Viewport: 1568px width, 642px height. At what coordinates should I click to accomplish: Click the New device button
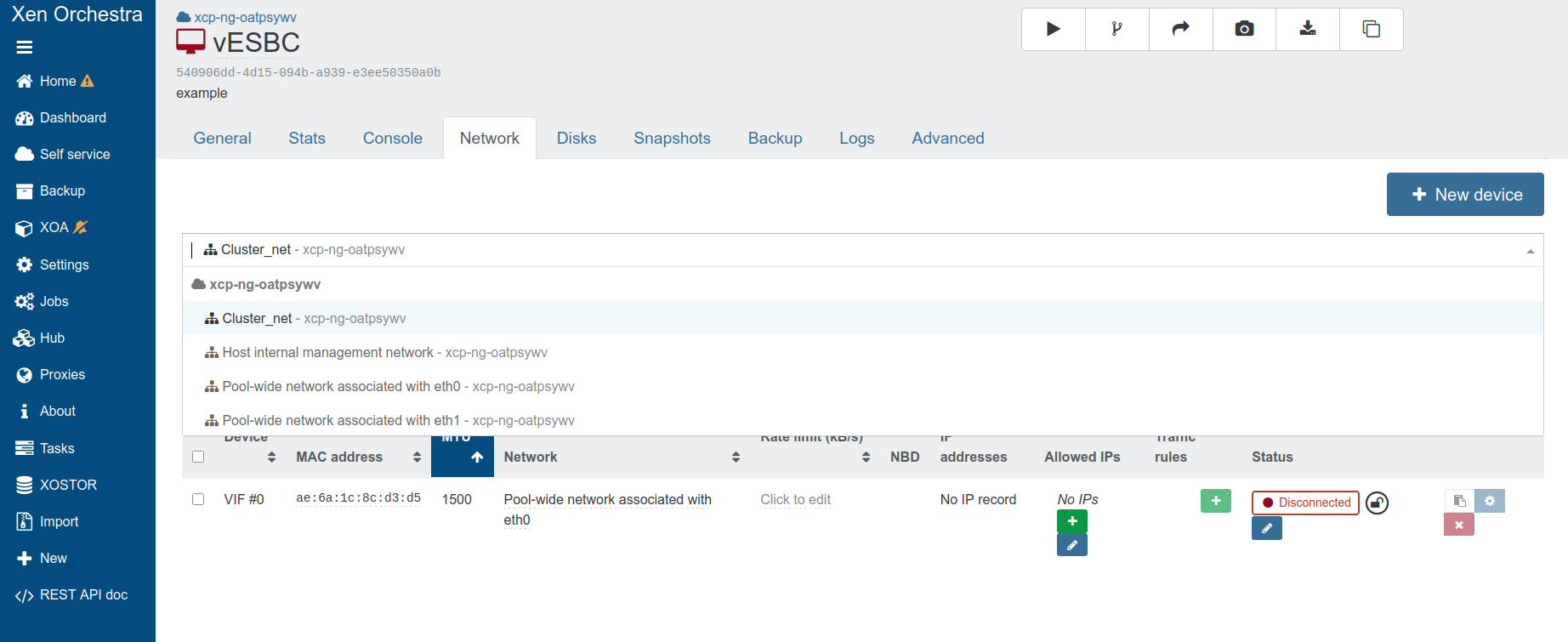(x=1464, y=195)
